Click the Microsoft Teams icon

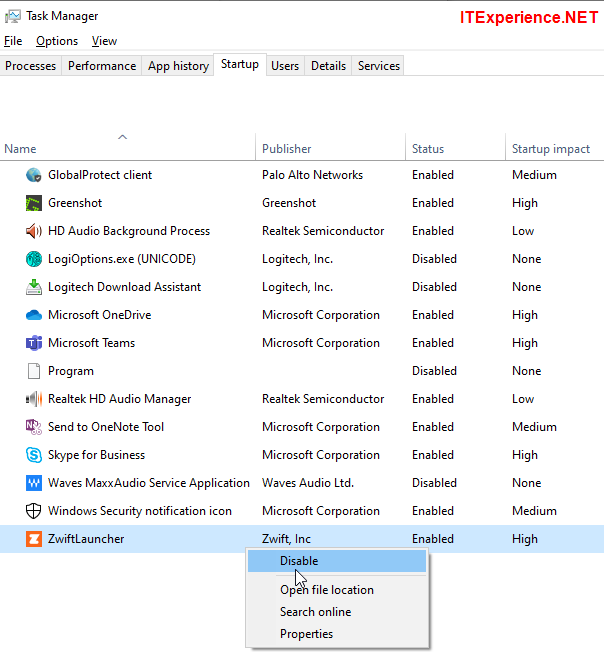[x=34, y=343]
